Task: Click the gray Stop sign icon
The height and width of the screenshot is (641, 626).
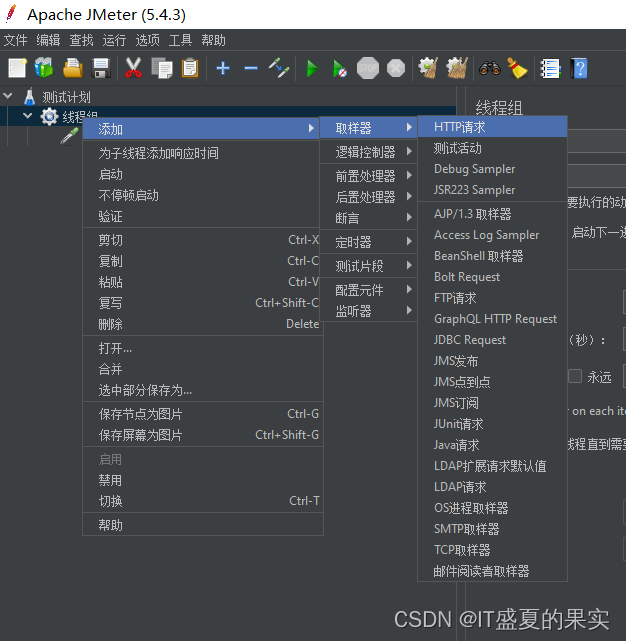Action: click(x=368, y=68)
